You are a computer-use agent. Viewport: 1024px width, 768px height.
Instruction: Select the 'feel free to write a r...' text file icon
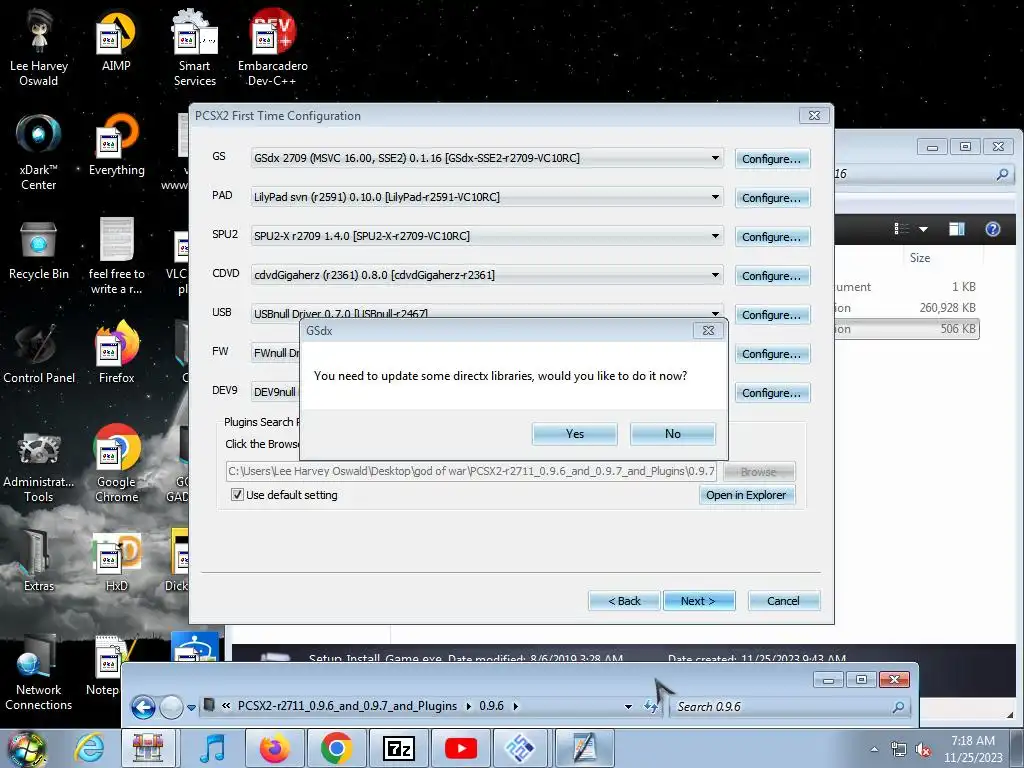pos(116,256)
